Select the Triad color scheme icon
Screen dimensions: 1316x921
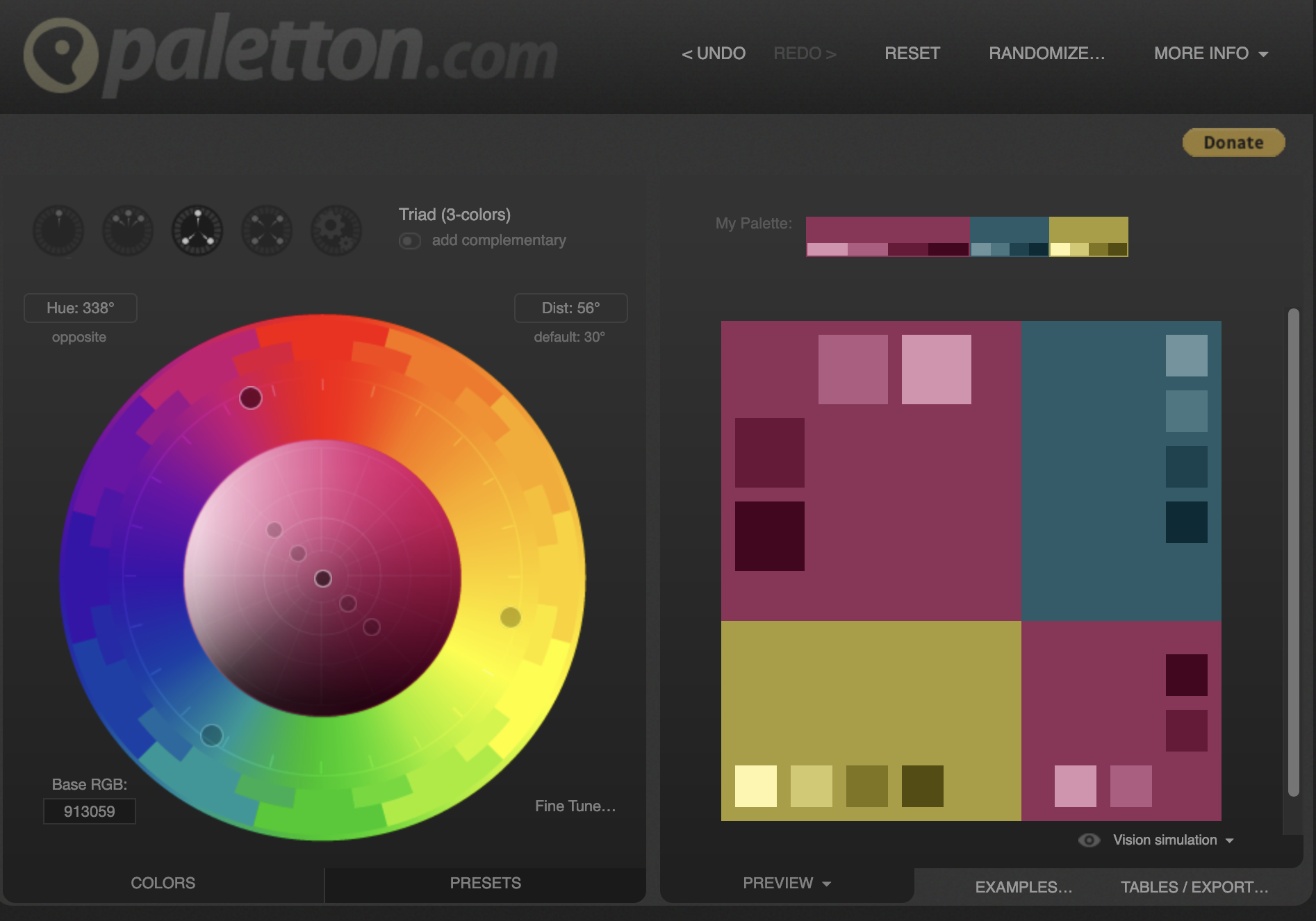click(197, 231)
